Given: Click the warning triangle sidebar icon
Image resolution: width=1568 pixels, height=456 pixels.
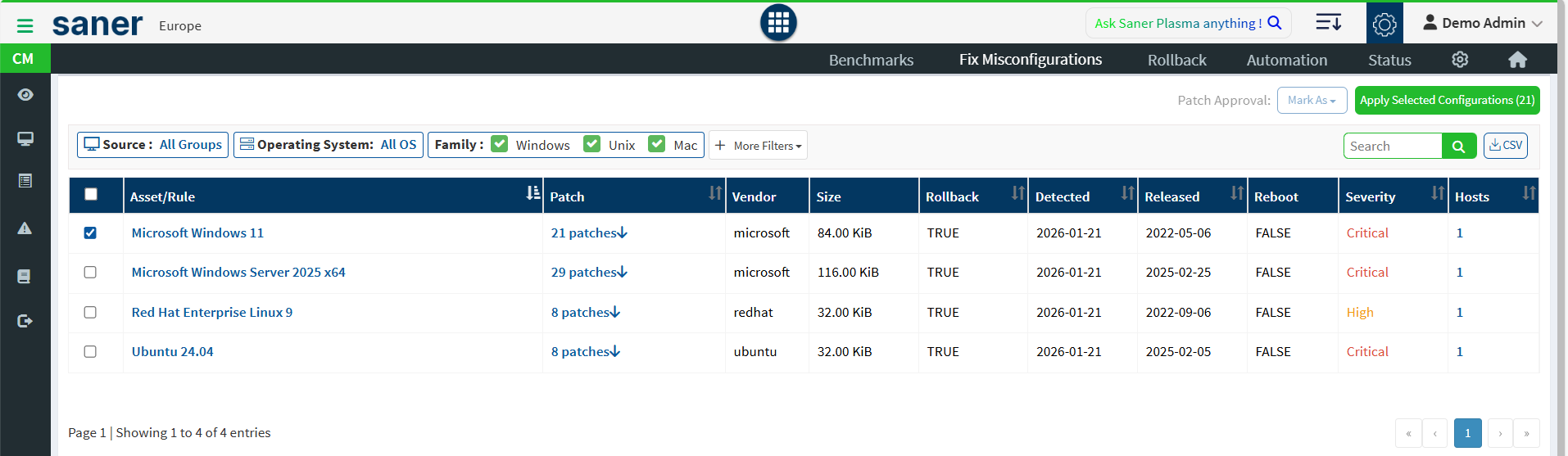Looking at the screenshot, I should click(25, 228).
